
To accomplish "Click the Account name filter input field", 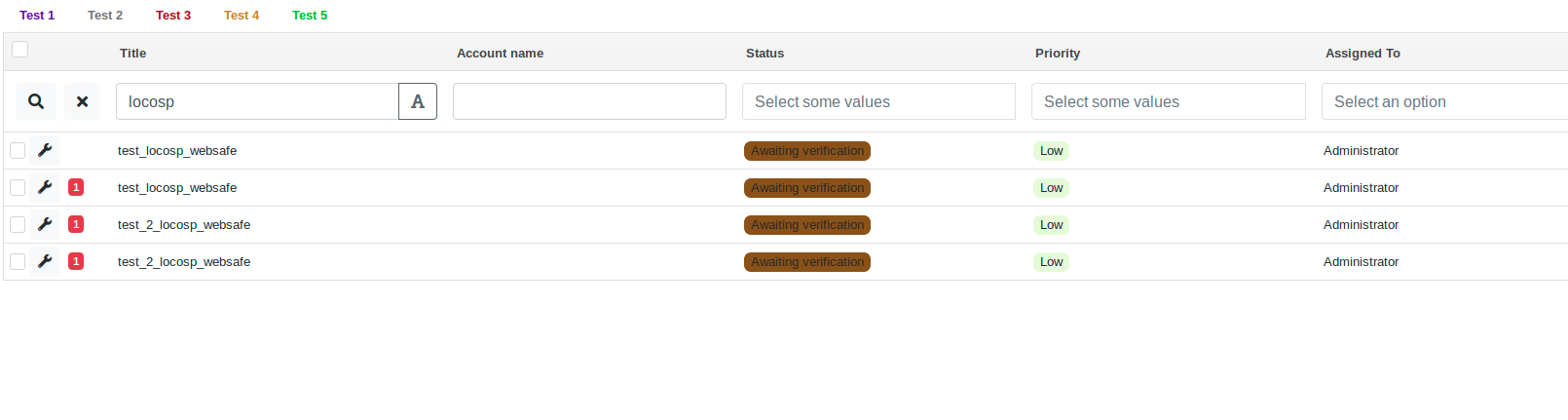I will point(589,101).
